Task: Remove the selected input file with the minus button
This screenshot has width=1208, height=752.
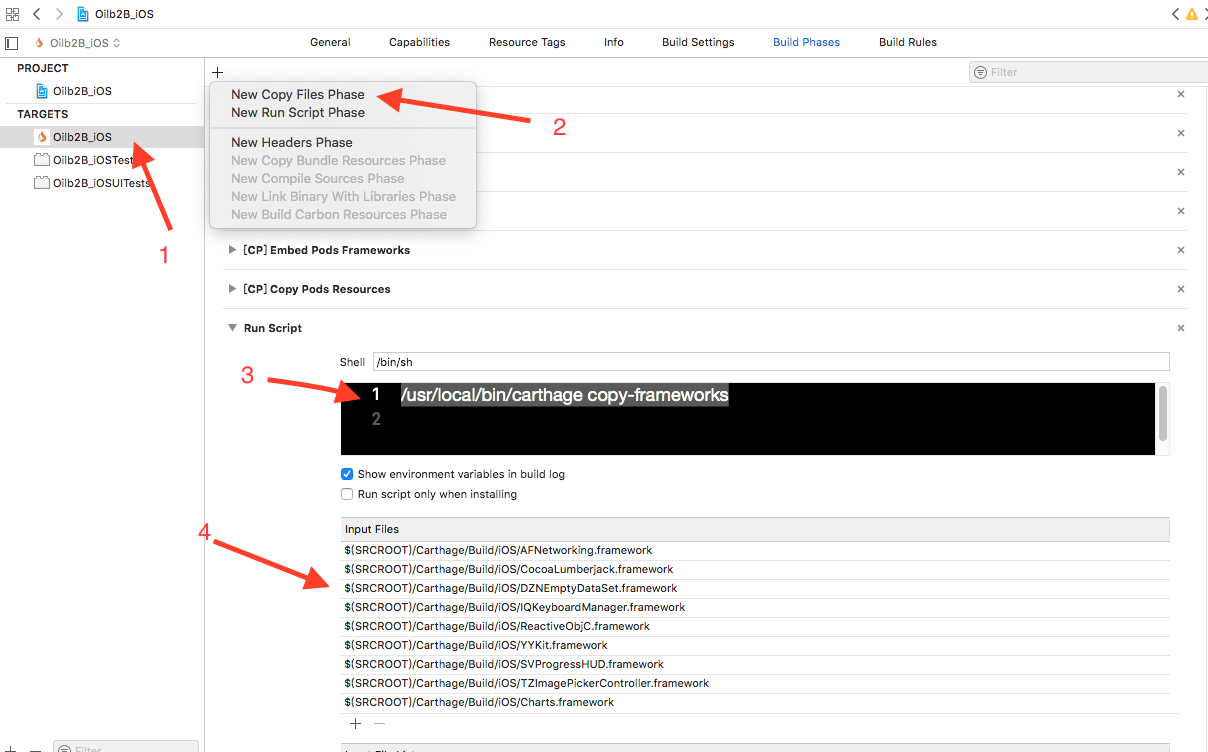Action: click(x=379, y=723)
